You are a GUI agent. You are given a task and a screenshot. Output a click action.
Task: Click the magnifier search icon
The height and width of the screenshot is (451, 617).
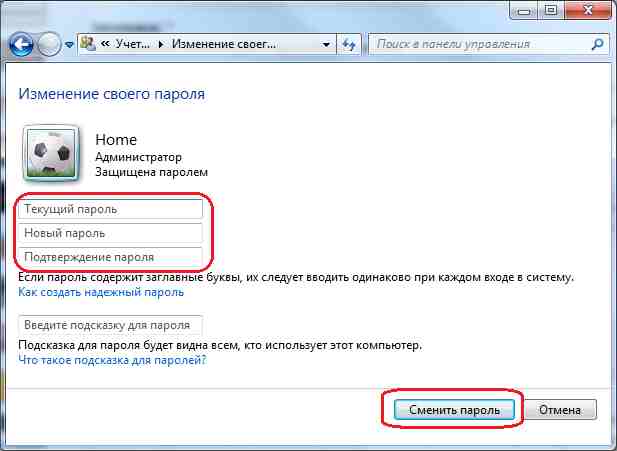click(x=597, y=44)
